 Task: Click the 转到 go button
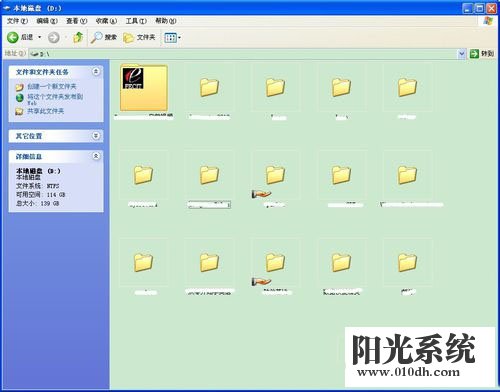[482, 53]
